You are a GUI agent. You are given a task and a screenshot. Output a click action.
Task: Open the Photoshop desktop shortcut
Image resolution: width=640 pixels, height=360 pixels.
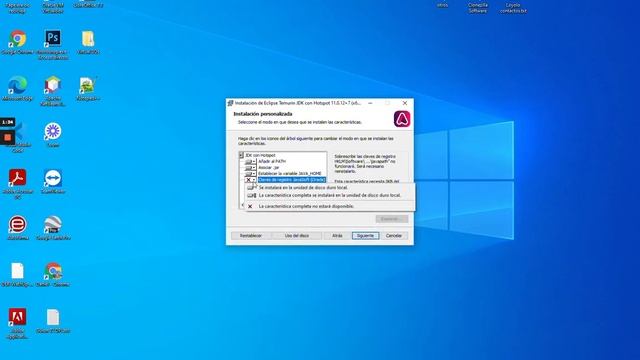coord(53,38)
